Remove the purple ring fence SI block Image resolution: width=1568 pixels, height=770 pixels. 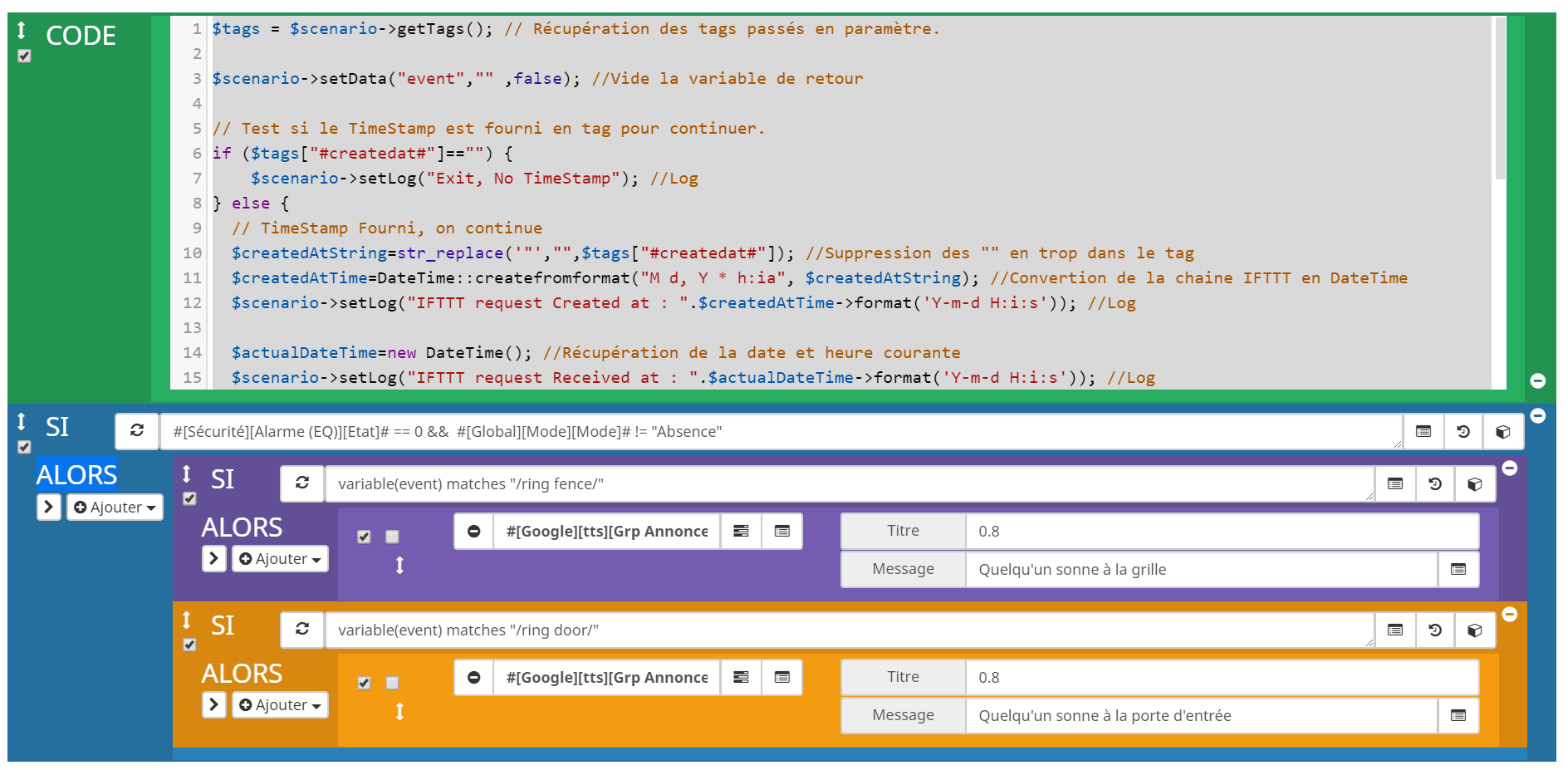click(x=1510, y=468)
